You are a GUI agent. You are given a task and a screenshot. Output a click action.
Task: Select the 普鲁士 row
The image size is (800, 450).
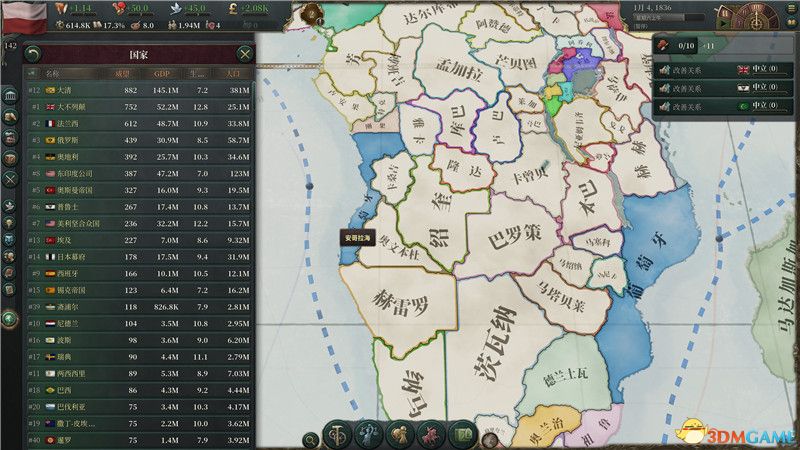[x=139, y=207]
